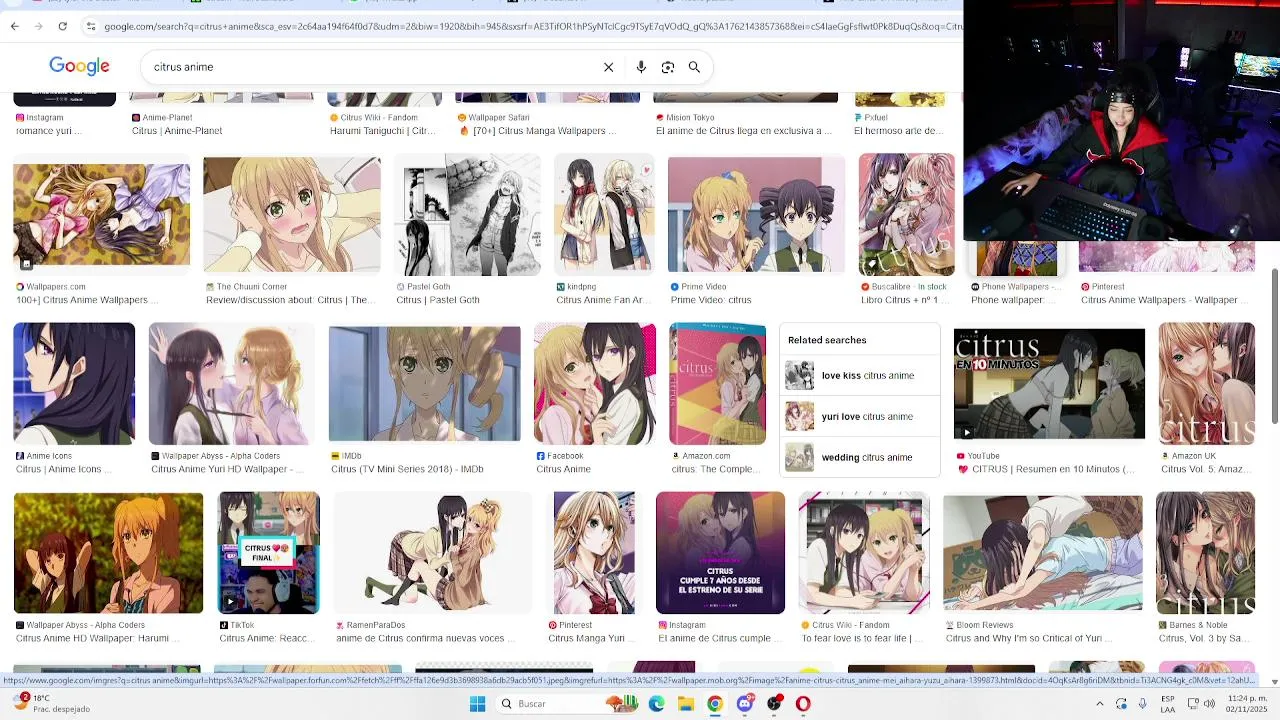Open YouTube CITRUS en 10 minutos thumbnail

(x=1049, y=383)
